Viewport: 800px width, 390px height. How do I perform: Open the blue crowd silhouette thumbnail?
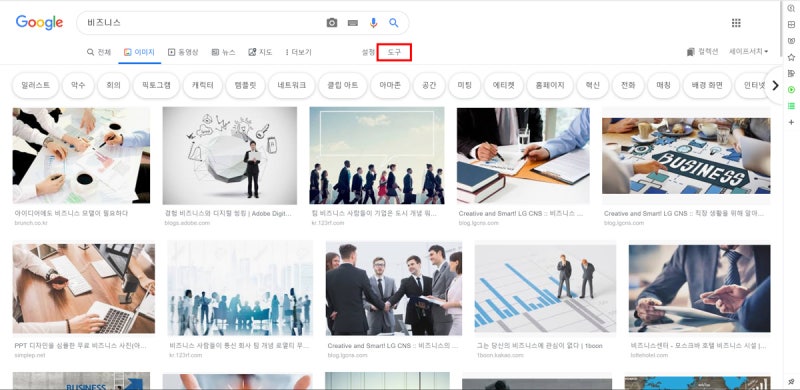click(x=240, y=288)
